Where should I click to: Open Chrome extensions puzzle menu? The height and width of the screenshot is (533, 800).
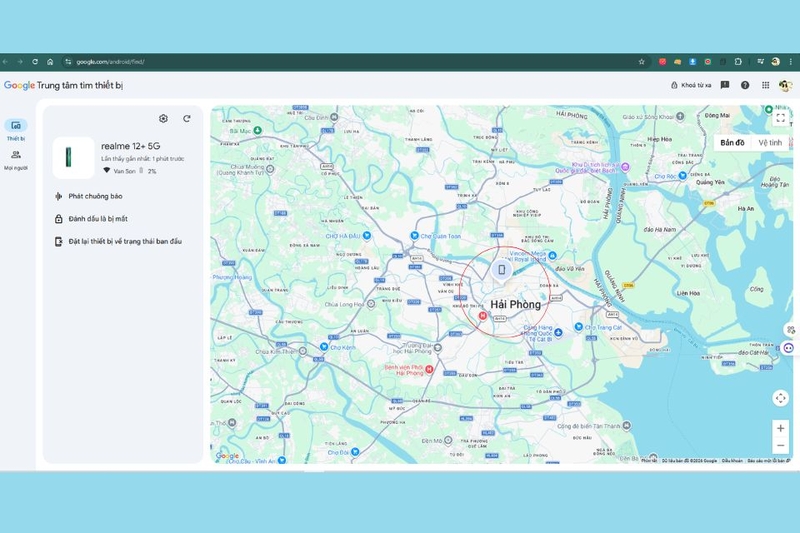pyautogui.click(x=738, y=62)
